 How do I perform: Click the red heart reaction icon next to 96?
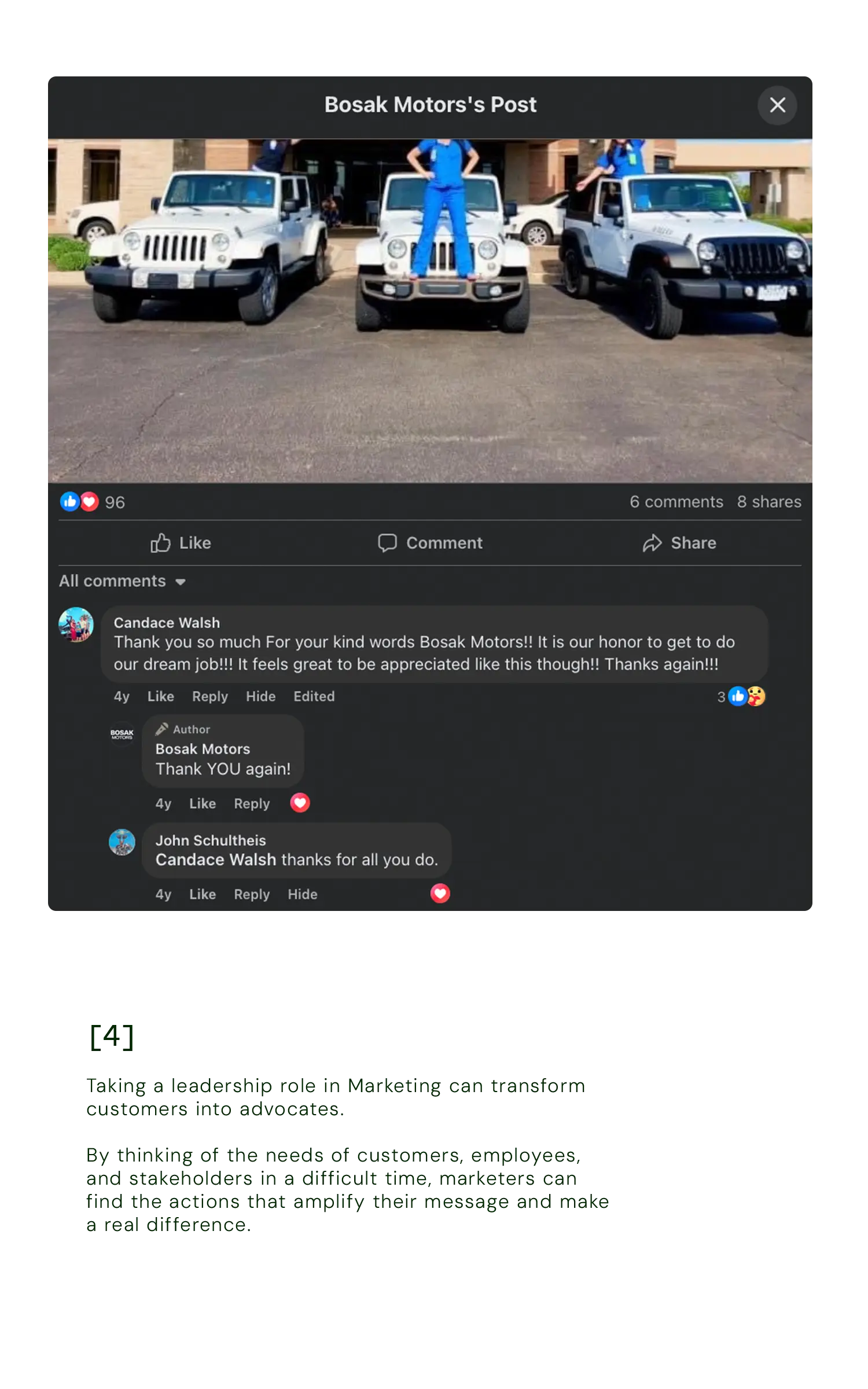click(90, 501)
